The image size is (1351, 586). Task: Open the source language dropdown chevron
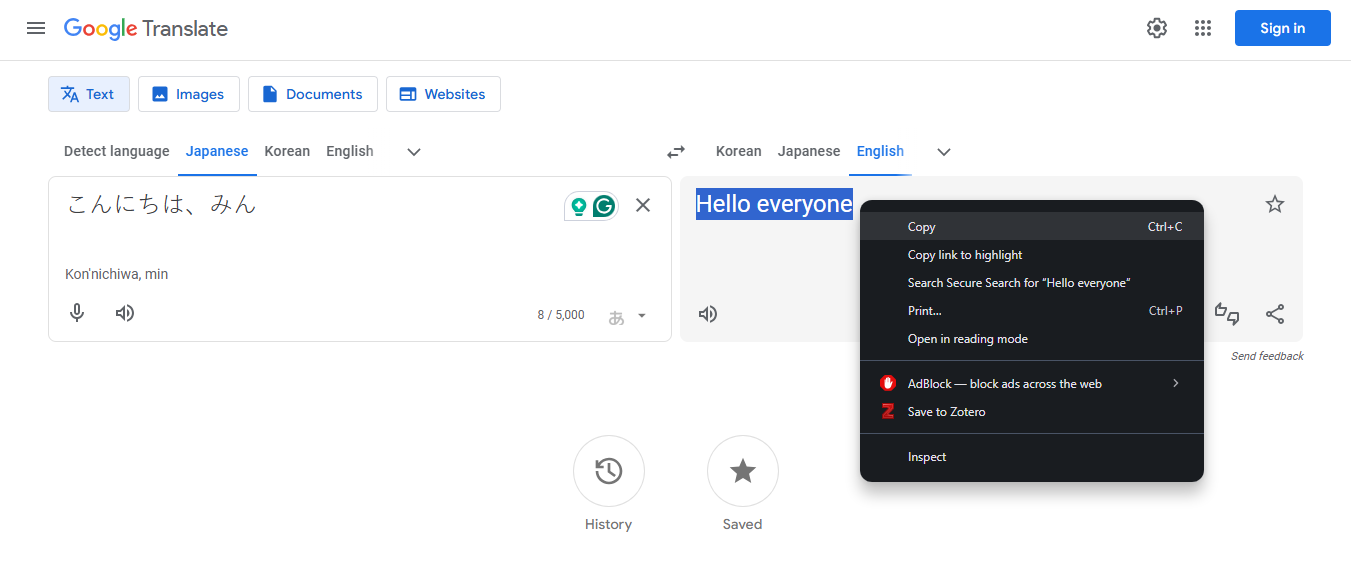[413, 152]
